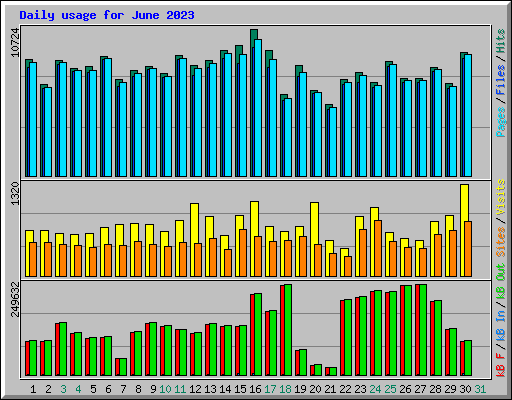Image resolution: width=512 pixels, height=400 pixels.
Task: Click the 249632 axis label
Action: (x=15, y=299)
